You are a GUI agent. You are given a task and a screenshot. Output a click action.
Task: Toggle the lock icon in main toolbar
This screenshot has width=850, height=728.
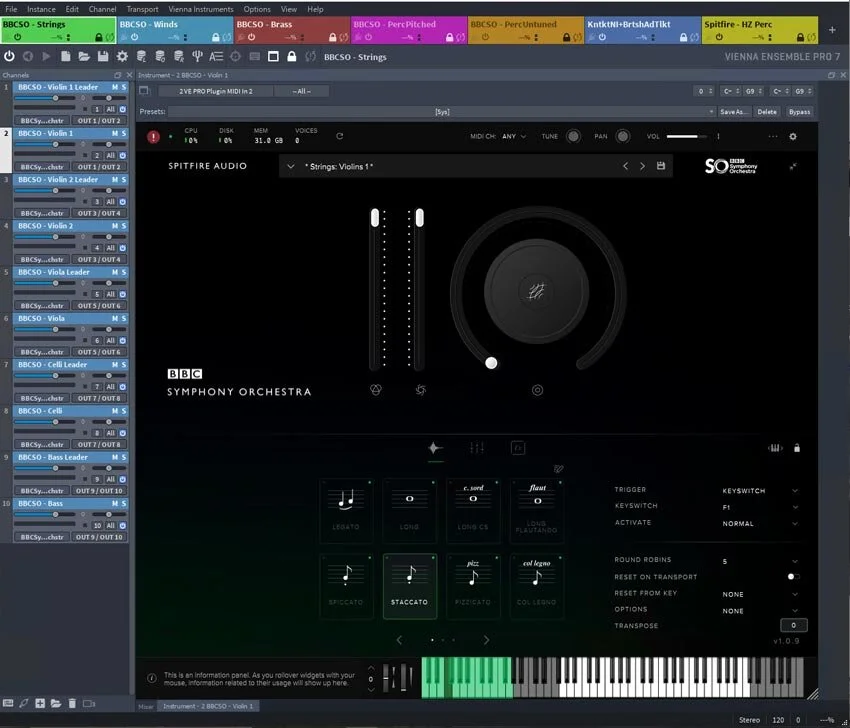292,56
